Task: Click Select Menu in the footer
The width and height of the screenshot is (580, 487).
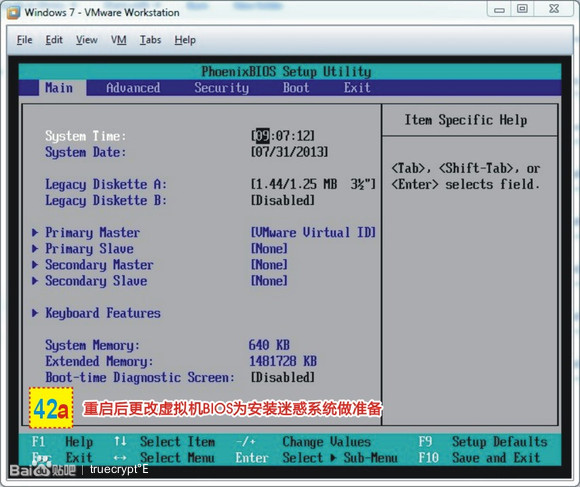Action: pyautogui.click(x=177, y=458)
